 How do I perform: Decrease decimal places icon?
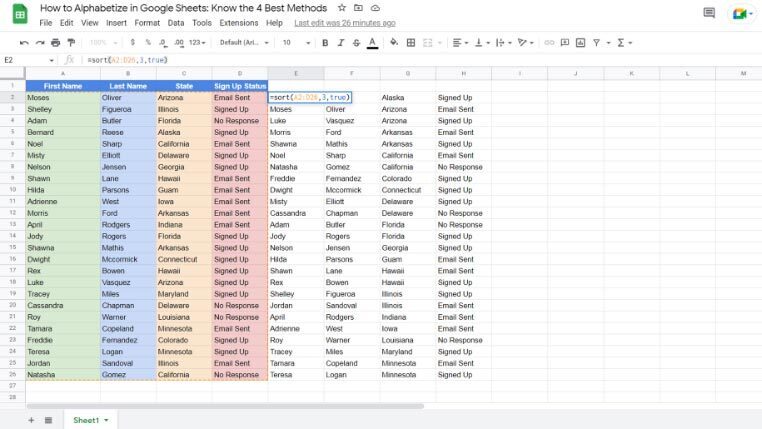tap(163, 43)
